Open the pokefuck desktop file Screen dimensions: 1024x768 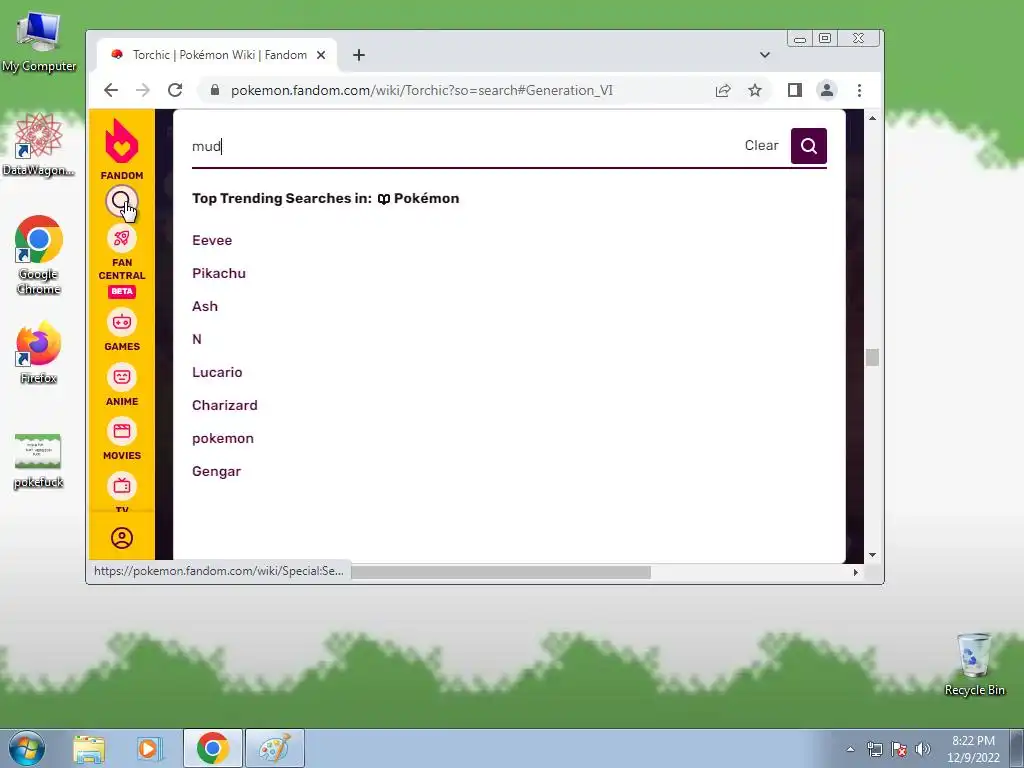click(39, 461)
